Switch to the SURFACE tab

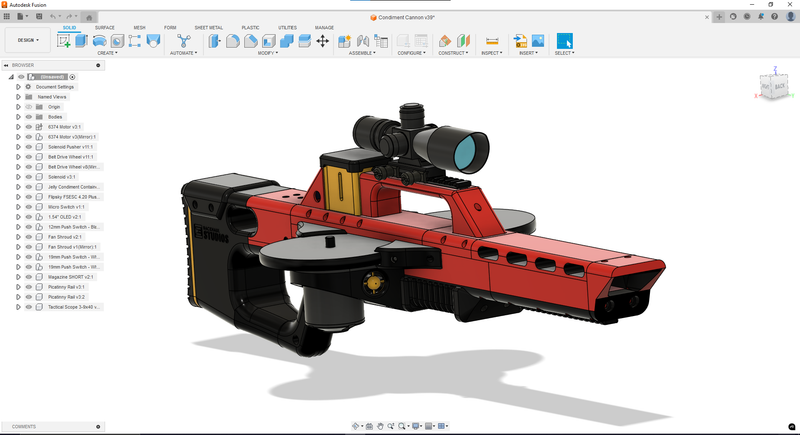tap(105, 28)
